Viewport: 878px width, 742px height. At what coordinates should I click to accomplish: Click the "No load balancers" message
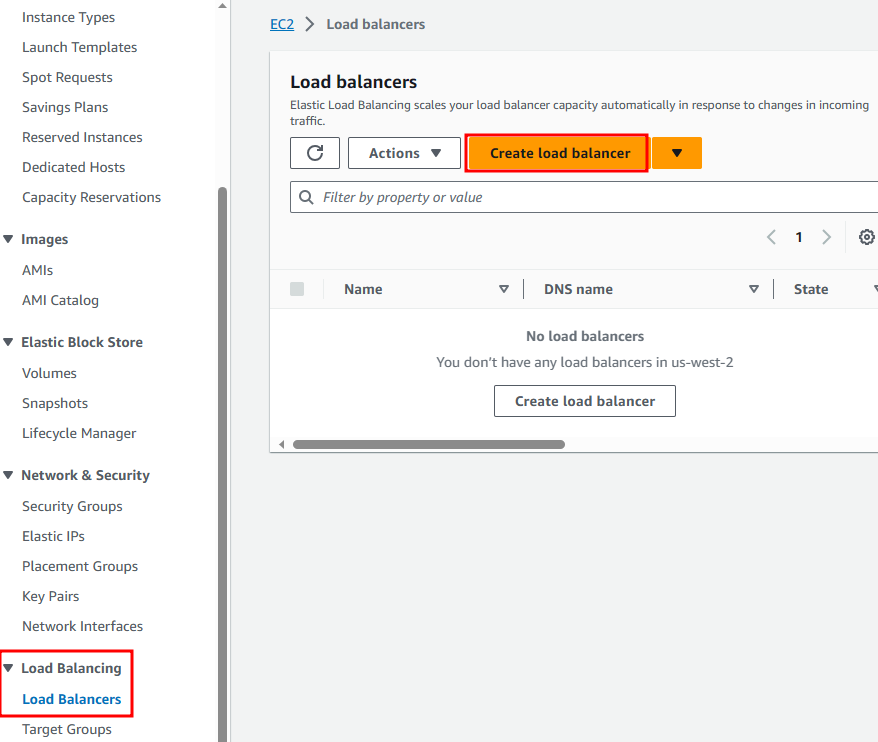click(585, 336)
